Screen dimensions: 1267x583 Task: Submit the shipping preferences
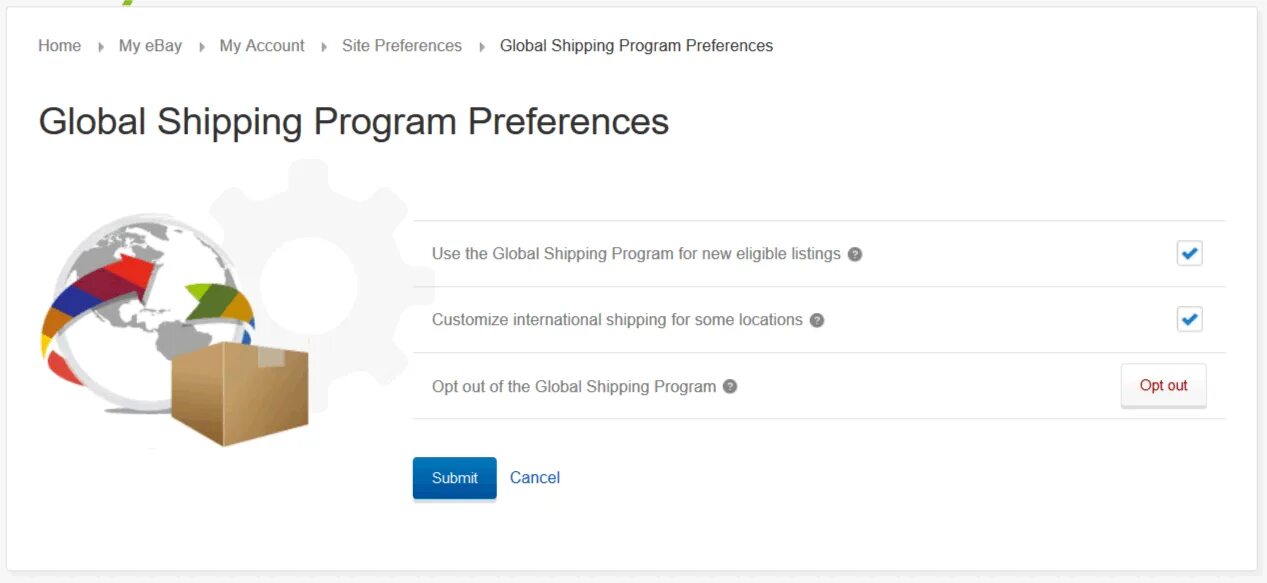[x=454, y=478]
